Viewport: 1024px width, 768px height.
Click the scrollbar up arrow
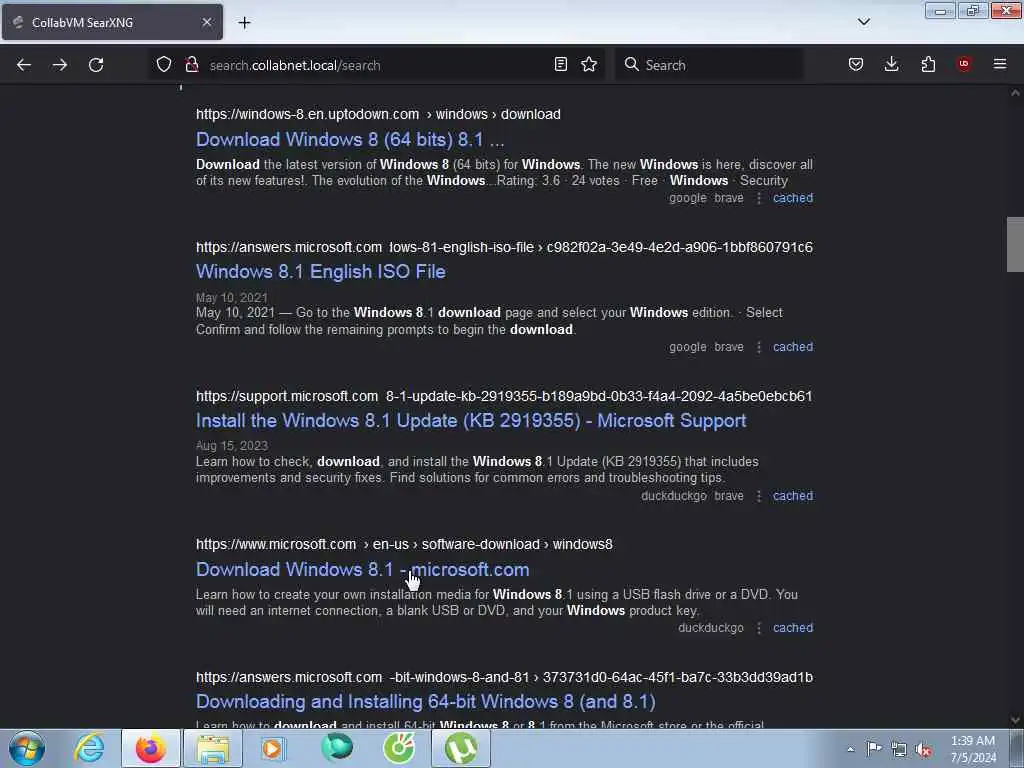tap(1015, 93)
